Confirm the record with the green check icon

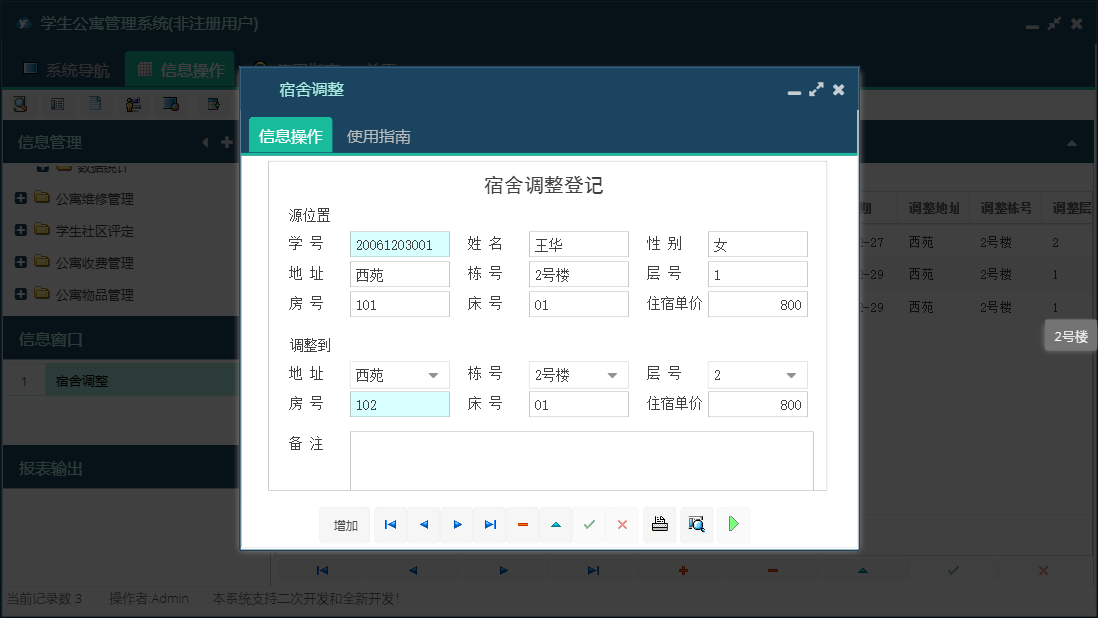pos(589,524)
